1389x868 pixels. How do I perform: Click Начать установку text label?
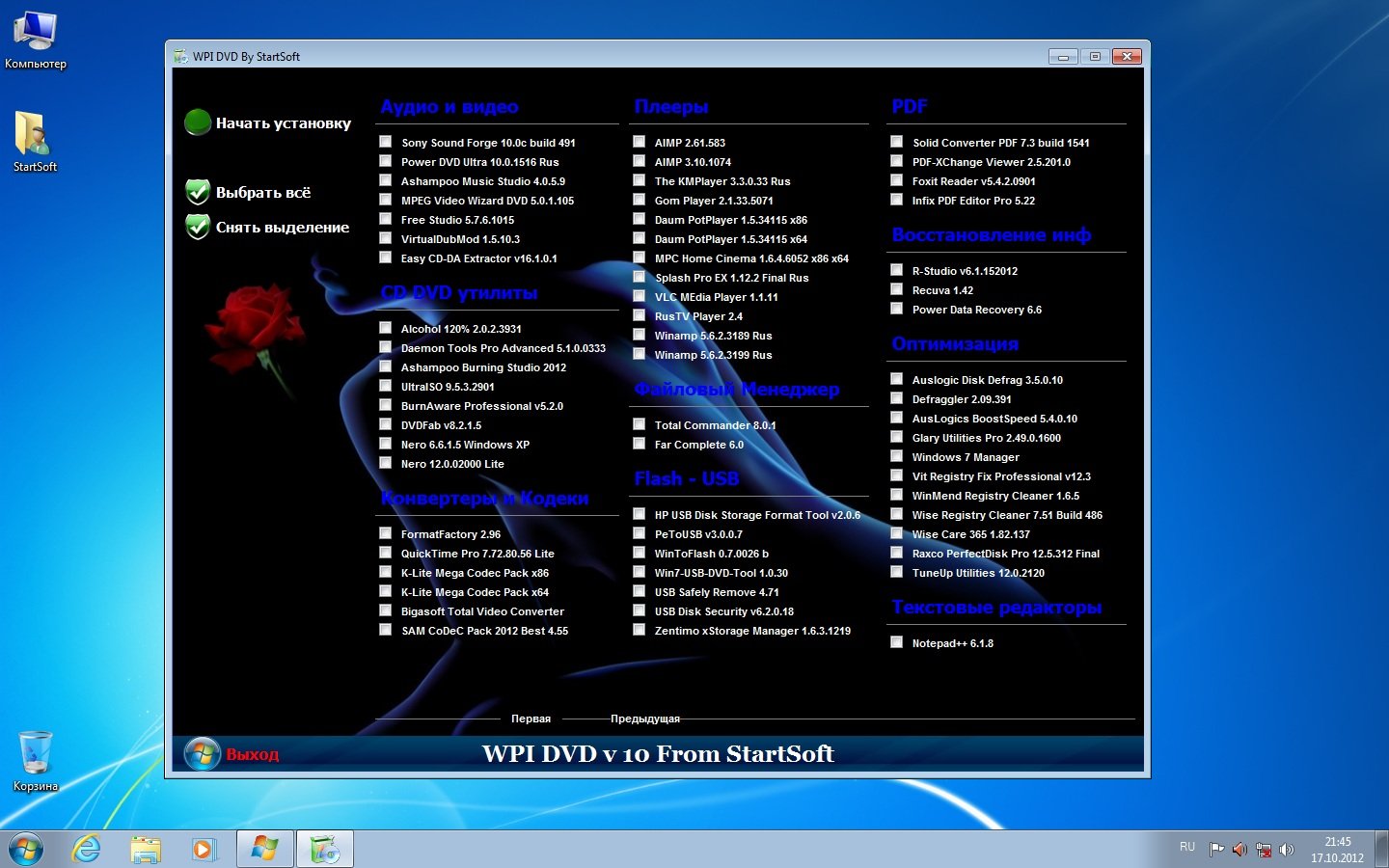coord(284,123)
